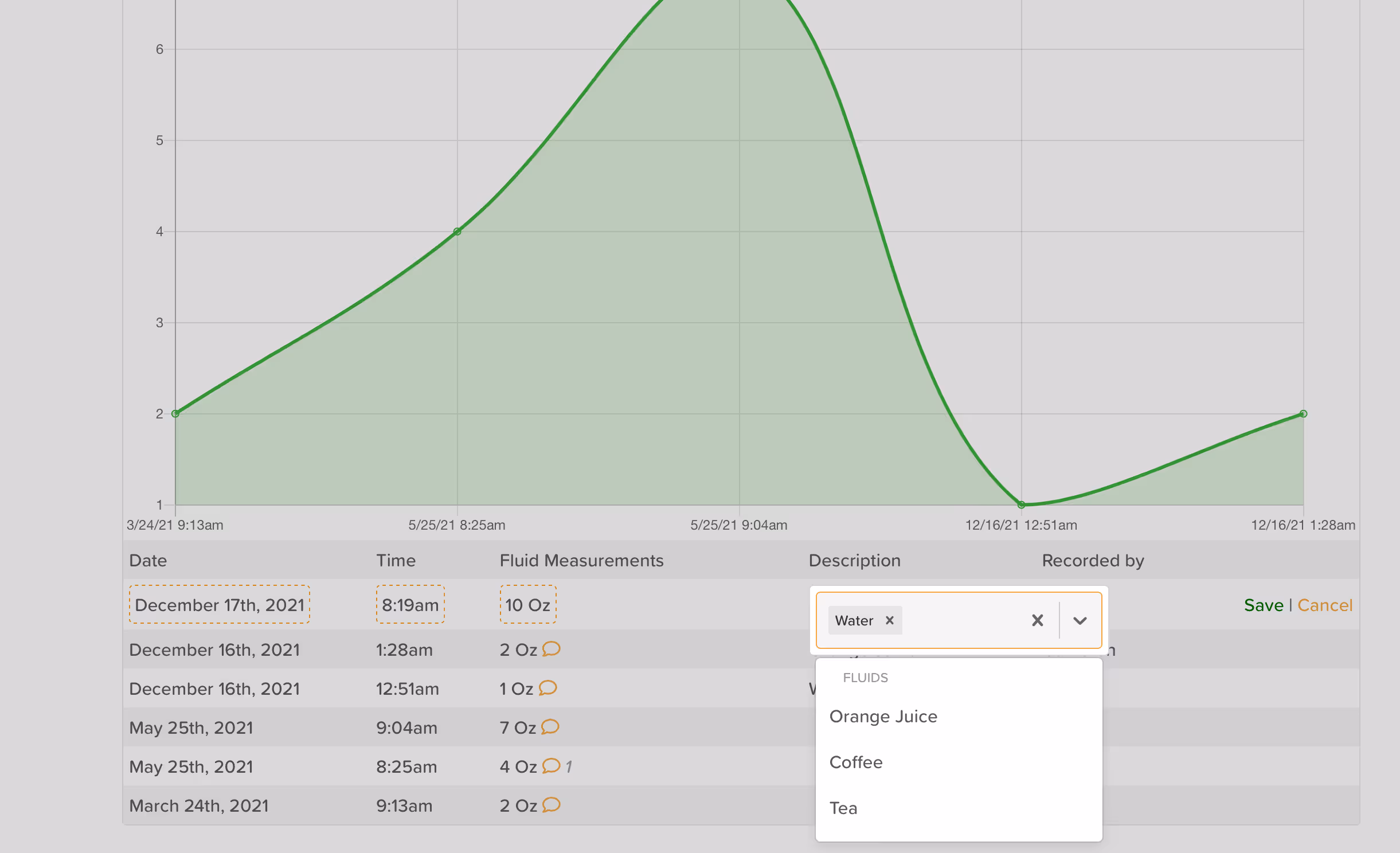Select the May 25th, 2021 9:04am row date
Viewport: 1400px width, 853px height.
click(191, 728)
